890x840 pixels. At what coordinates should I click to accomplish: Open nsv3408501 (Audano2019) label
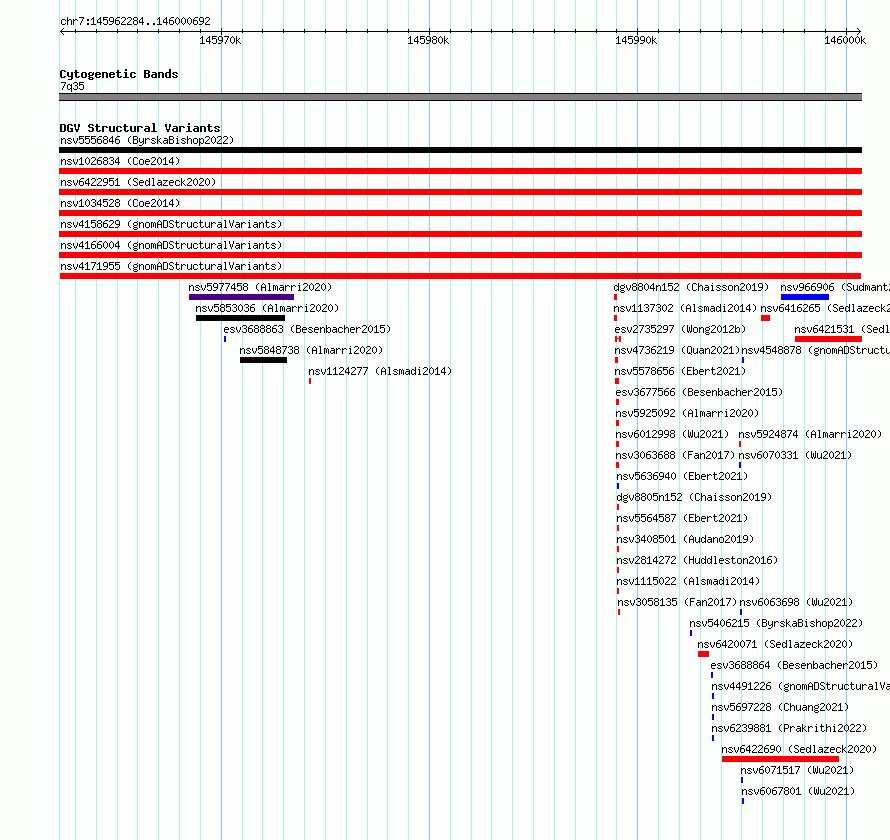685,539
